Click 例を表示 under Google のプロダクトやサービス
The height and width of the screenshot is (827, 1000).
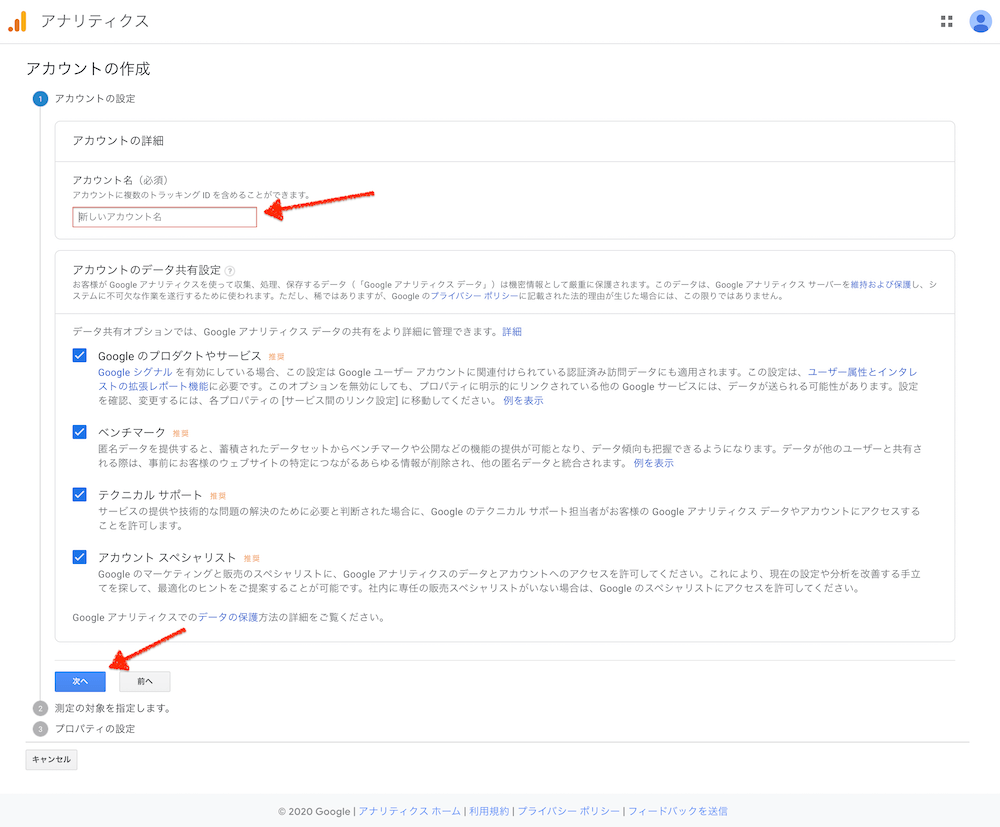tap(524, 400)
